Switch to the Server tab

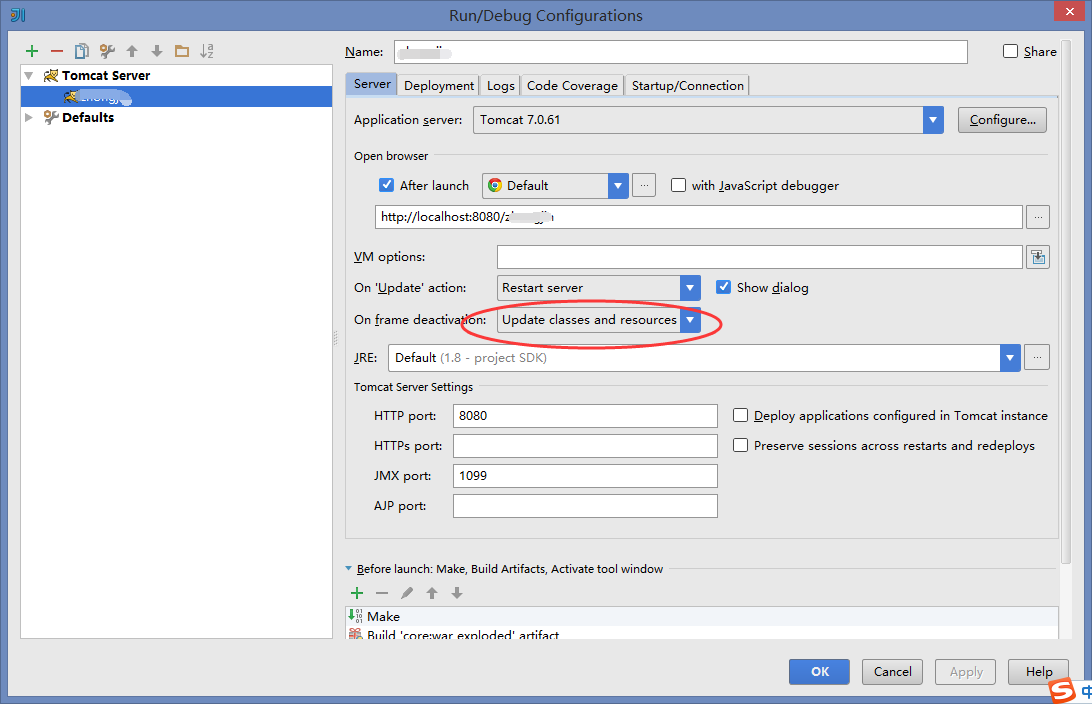372,84
